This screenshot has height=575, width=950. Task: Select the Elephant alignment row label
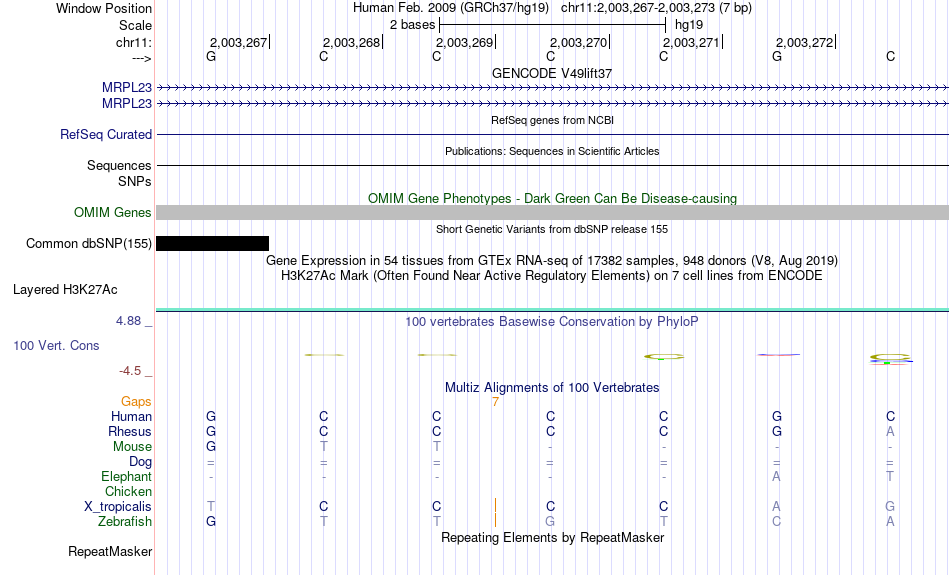pyautogui.click(x=127, y=477)
